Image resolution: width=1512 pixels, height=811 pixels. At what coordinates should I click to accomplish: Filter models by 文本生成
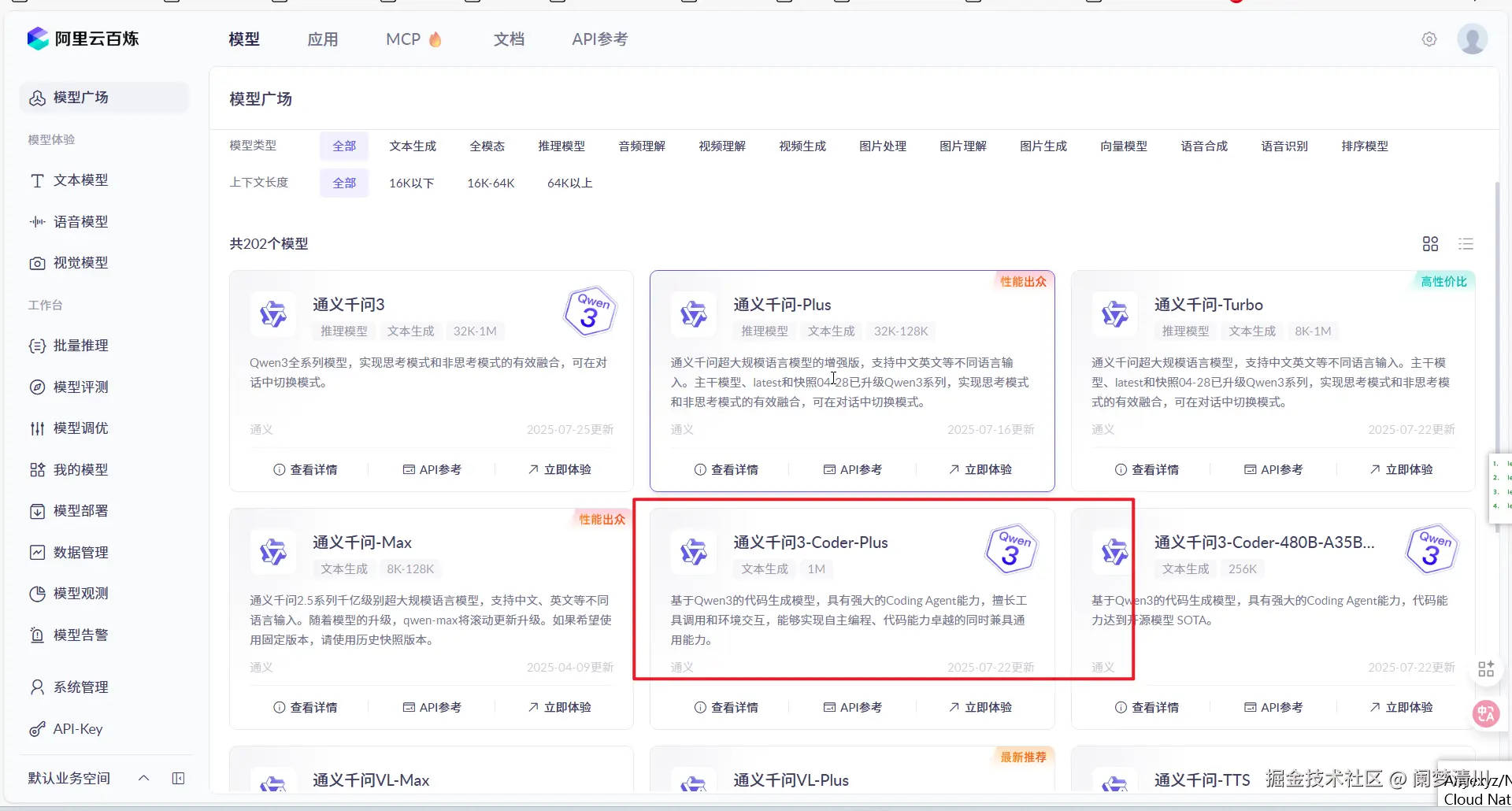click(413, 146)
